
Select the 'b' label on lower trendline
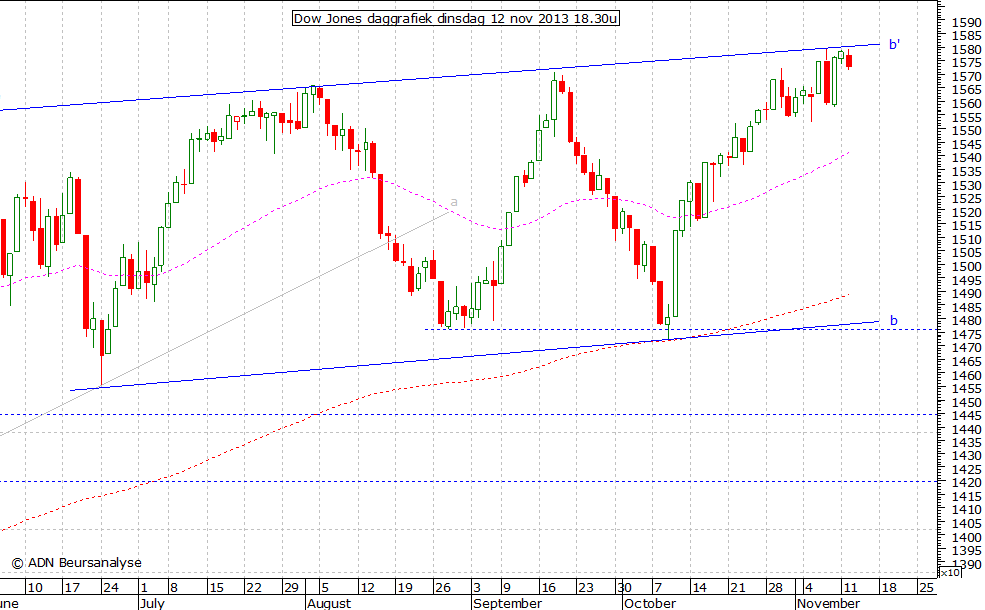coord(894,321)
